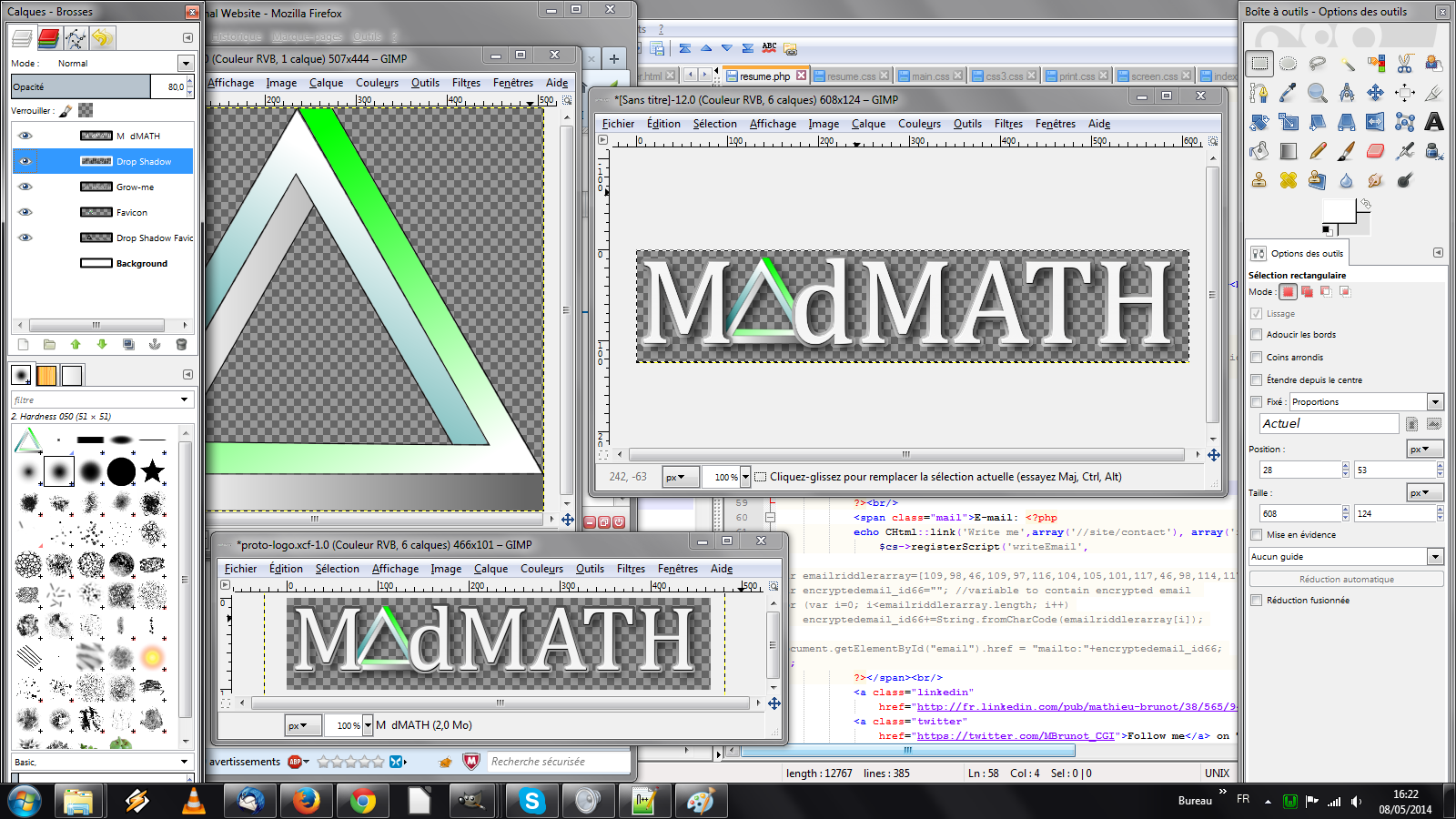This screenshot has width=1456, height=819.
Task: Select the Color Picker eyedropper tool
Action: pyautogui.click(x=1288, y=92)
